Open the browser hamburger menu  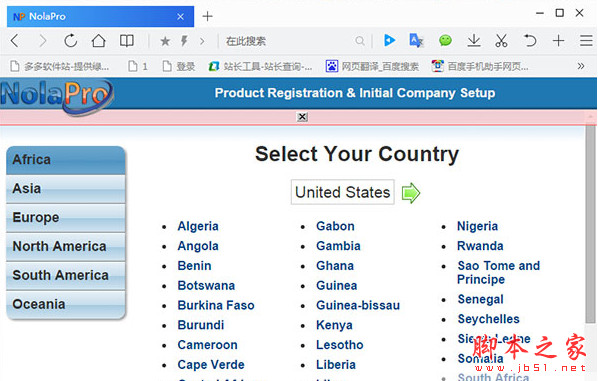click(586, 40)
